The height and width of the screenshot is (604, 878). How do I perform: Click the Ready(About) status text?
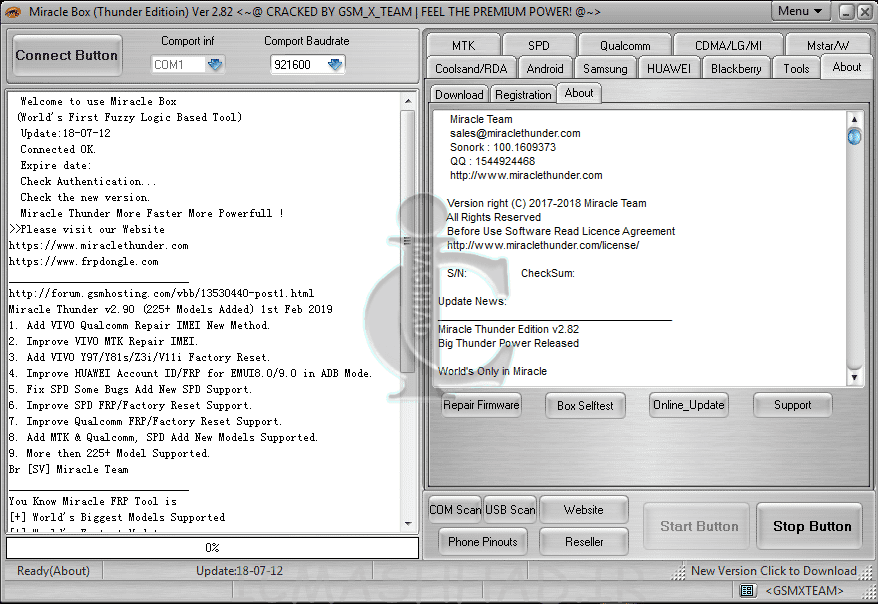click(53, 570)
